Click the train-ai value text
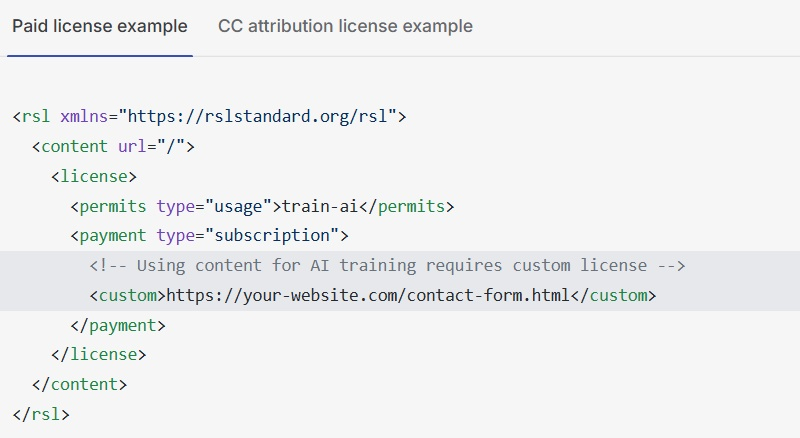This screenshot has width=800, height=438. pos(320,206)
